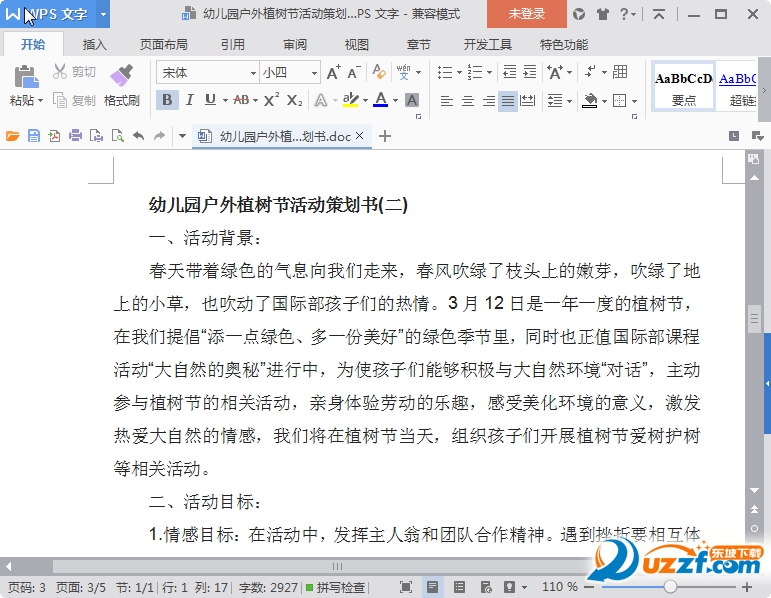Expand strikethrough options dropdown arrow
771x598 pixels.
255,100
